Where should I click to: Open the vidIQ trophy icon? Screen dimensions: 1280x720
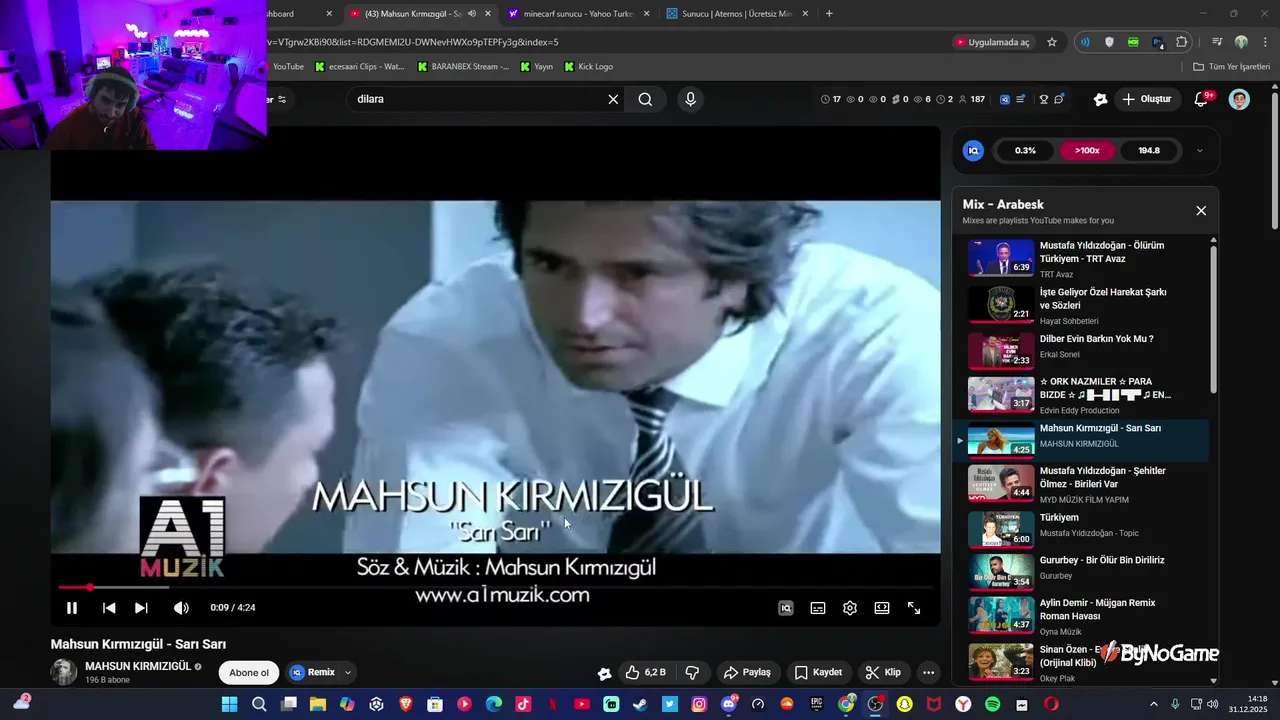coord(1044,99)
